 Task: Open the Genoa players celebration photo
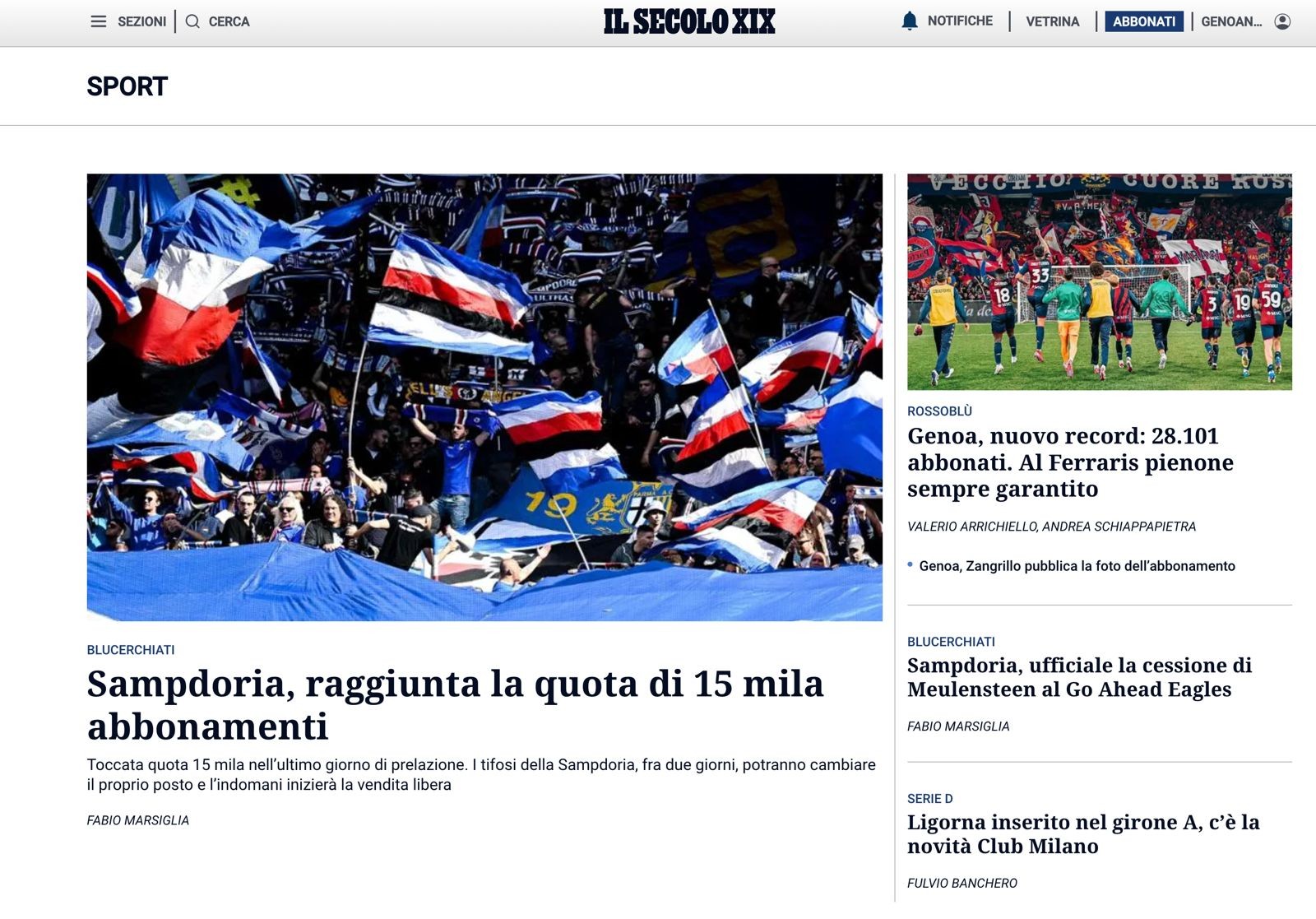1100,281
